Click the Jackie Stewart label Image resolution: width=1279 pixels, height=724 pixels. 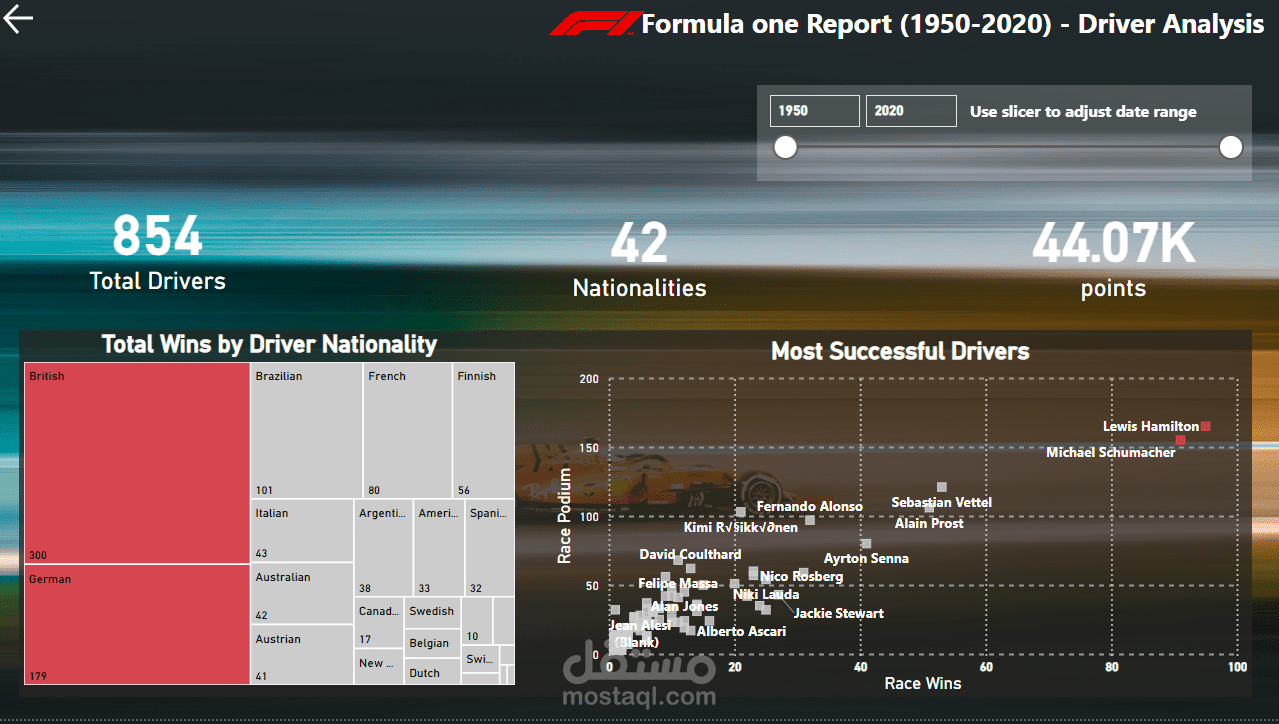click(x=838, y=613)
